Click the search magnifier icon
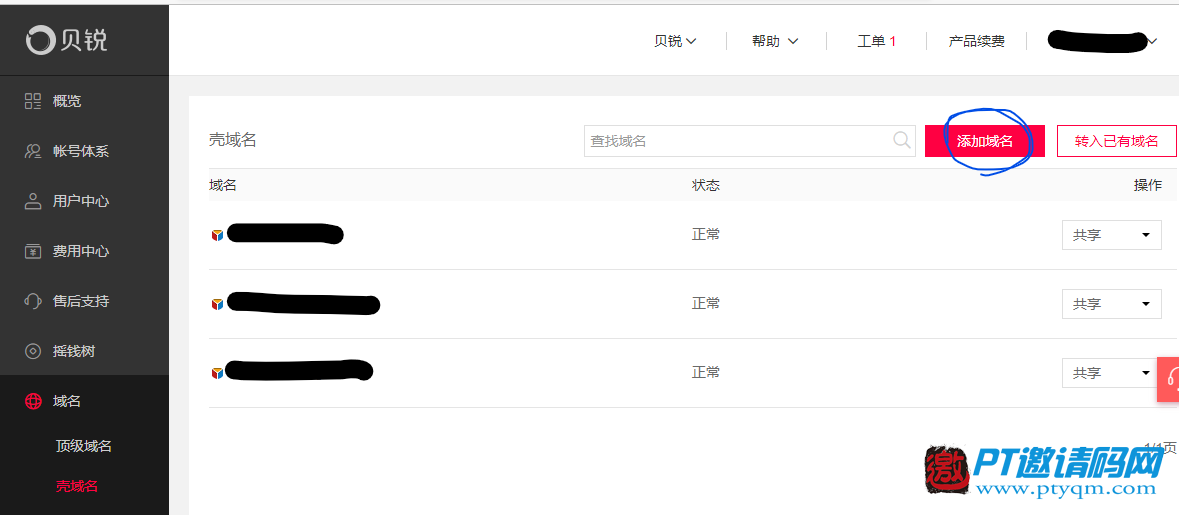The width and height of the screenshot is (1179, 515). [x=901, y=140]
